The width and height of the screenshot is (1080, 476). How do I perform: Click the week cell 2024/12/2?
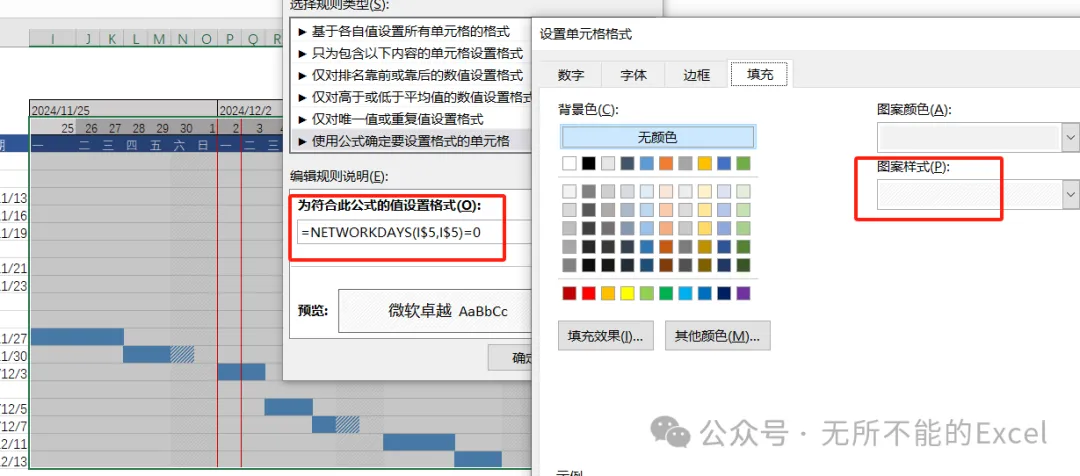(250, 110)
